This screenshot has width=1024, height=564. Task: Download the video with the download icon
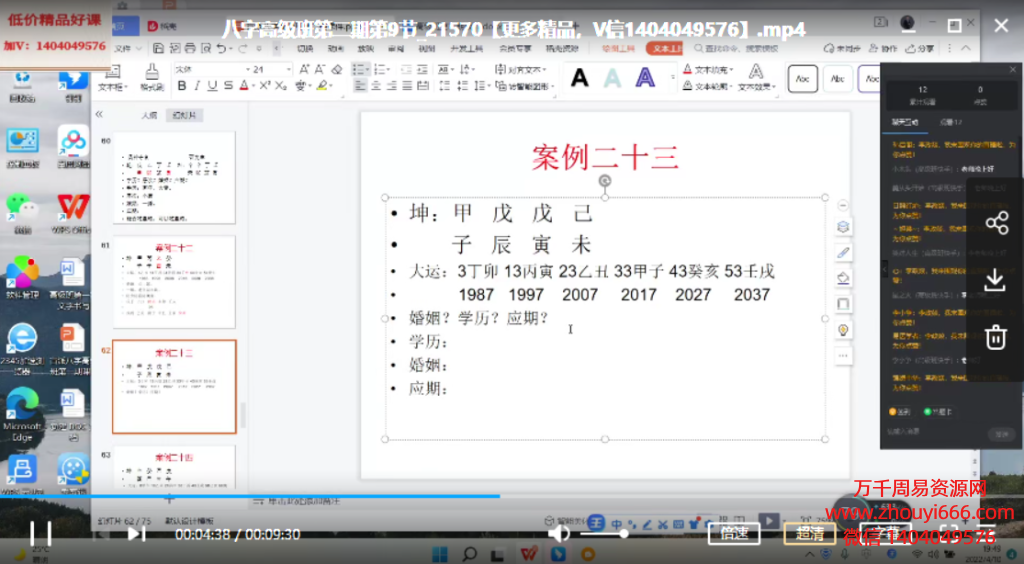coord(995,280)
